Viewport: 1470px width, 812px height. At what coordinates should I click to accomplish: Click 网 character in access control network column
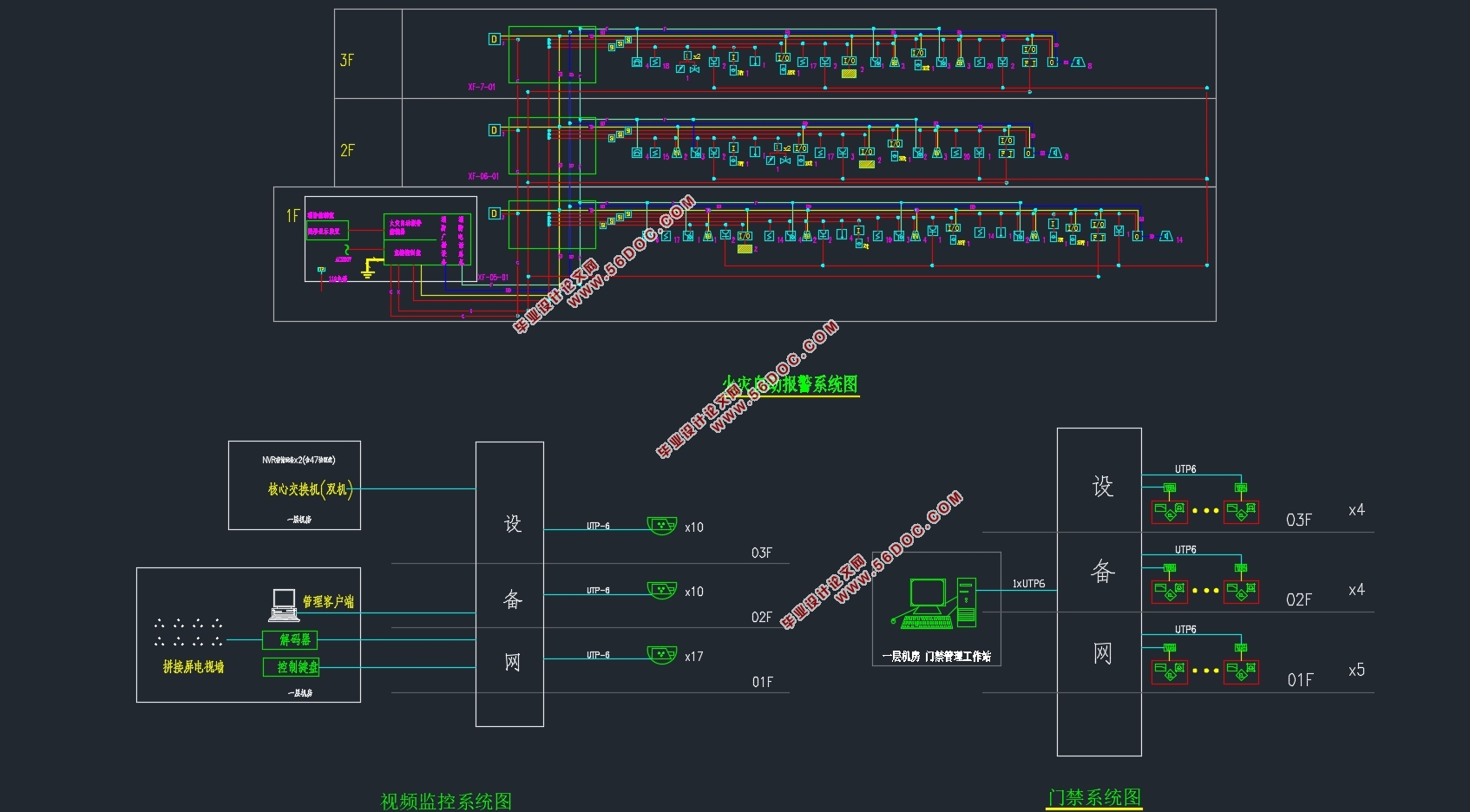(1102, 653)
